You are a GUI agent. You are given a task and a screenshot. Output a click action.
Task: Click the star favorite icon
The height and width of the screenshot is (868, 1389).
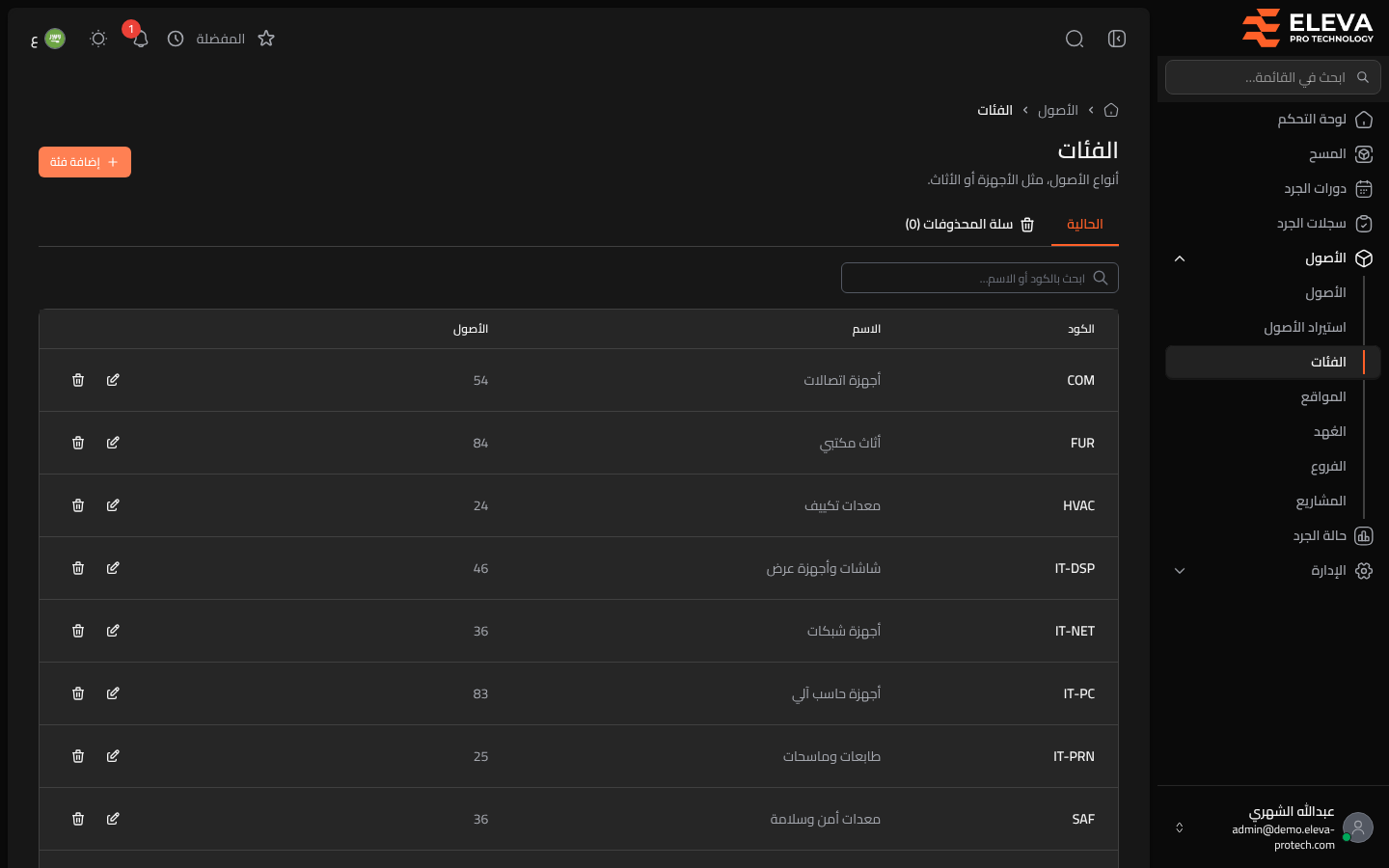[x=266, y=39]
